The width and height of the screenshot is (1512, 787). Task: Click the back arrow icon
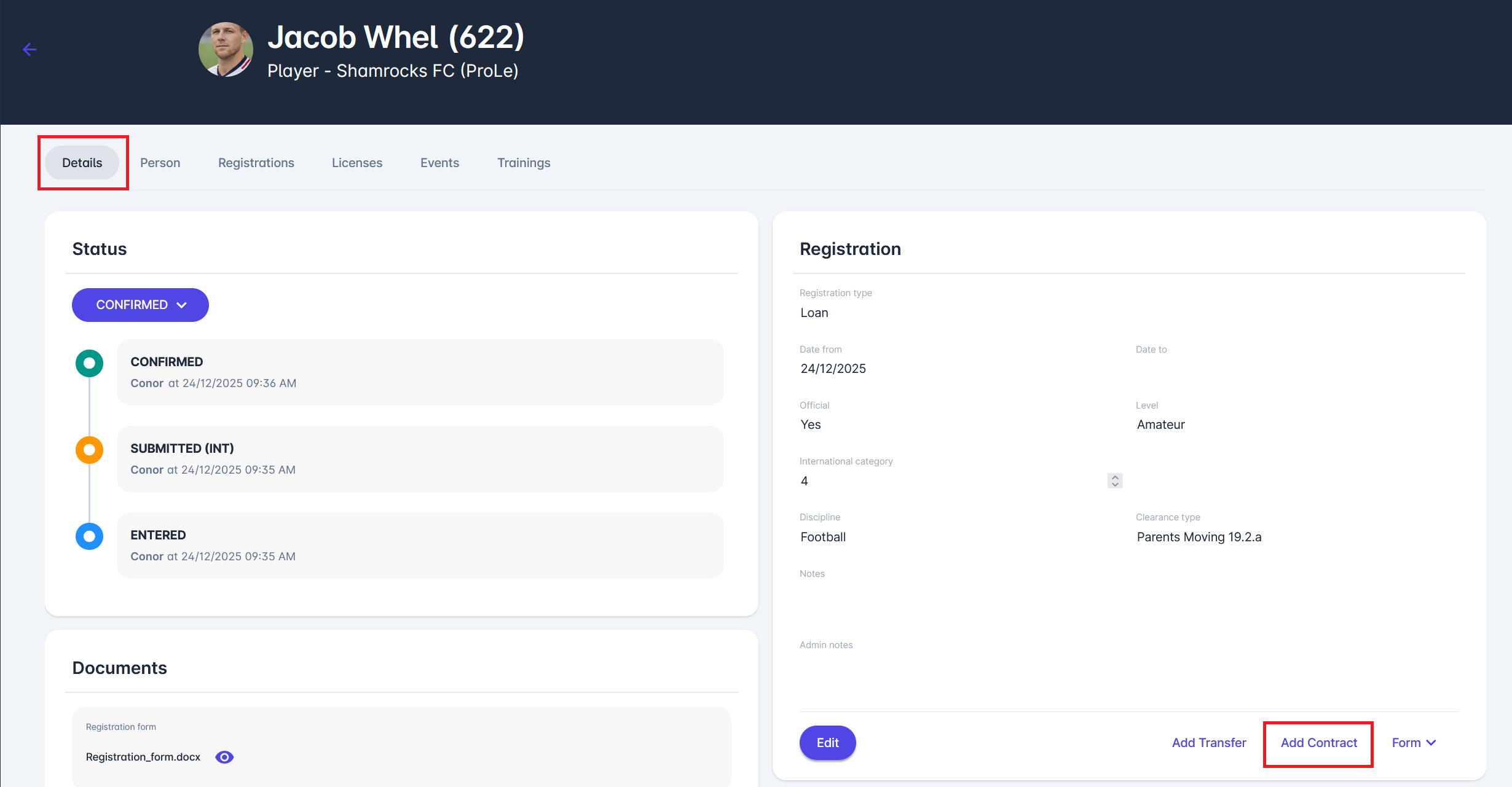click(x=30, y=49)
